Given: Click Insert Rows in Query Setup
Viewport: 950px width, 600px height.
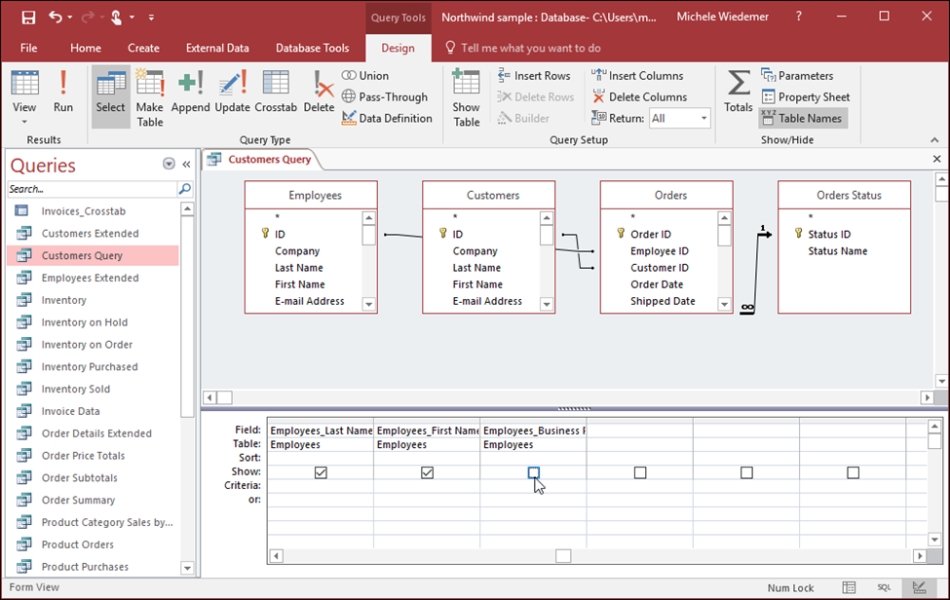Looking at the screenshot, I should [x=534, y=76].
